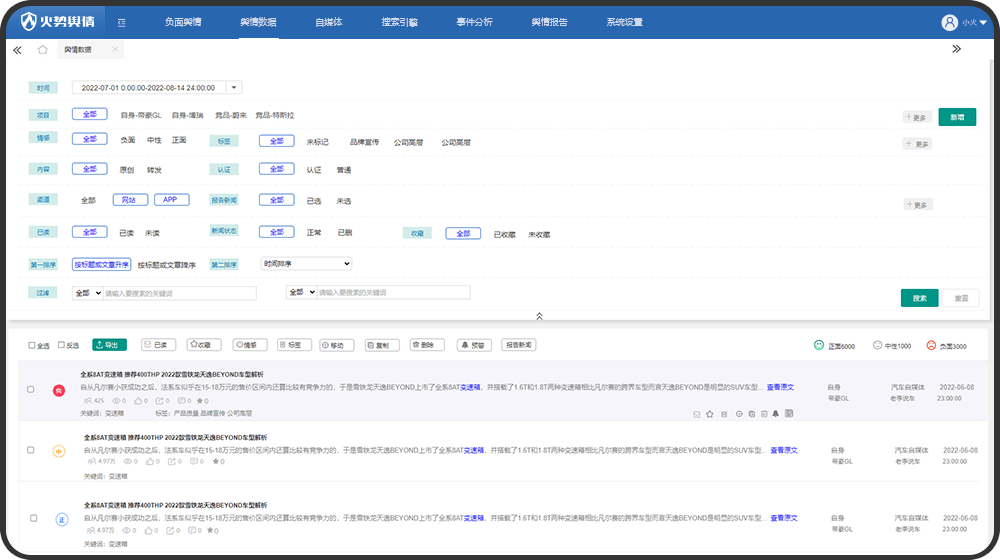Click the right double-arrow tab scroll icon
Screen dimensions: 1000x560
click(x=956, y=49)
